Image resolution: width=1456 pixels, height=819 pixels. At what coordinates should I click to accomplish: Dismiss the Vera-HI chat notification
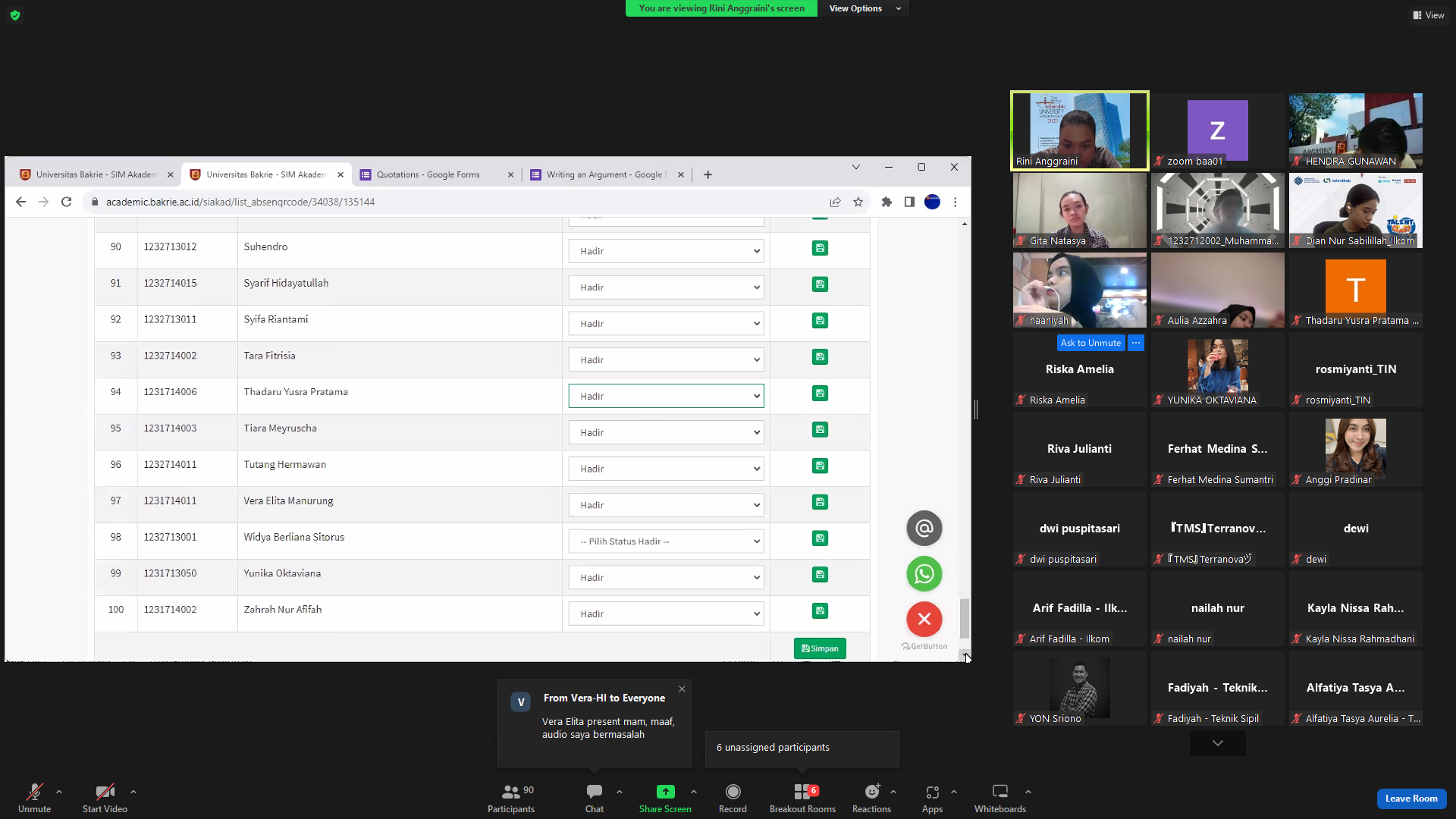(682, 689)
